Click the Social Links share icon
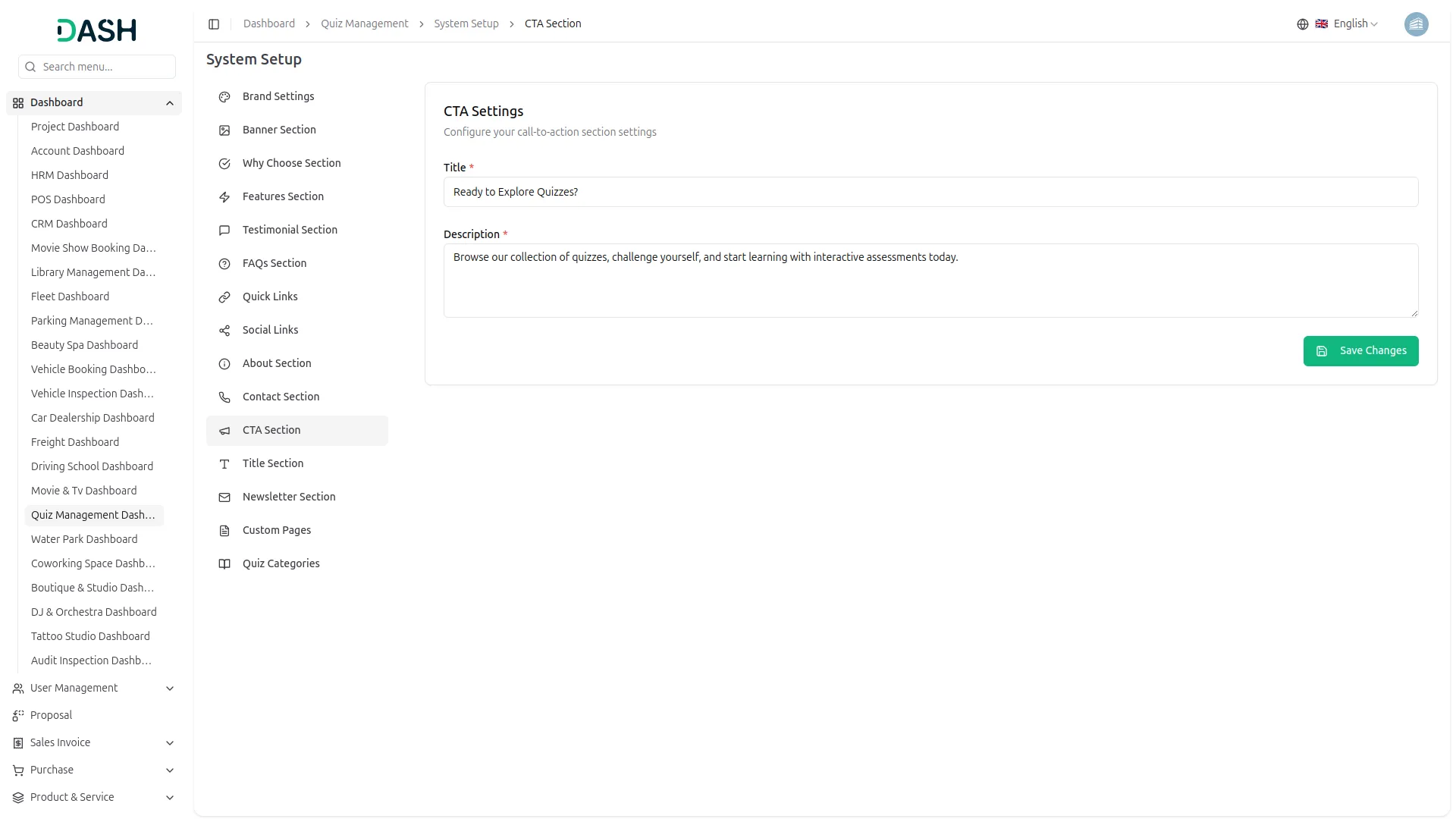This screenshot has height=819, width=1456. (224, 331)
